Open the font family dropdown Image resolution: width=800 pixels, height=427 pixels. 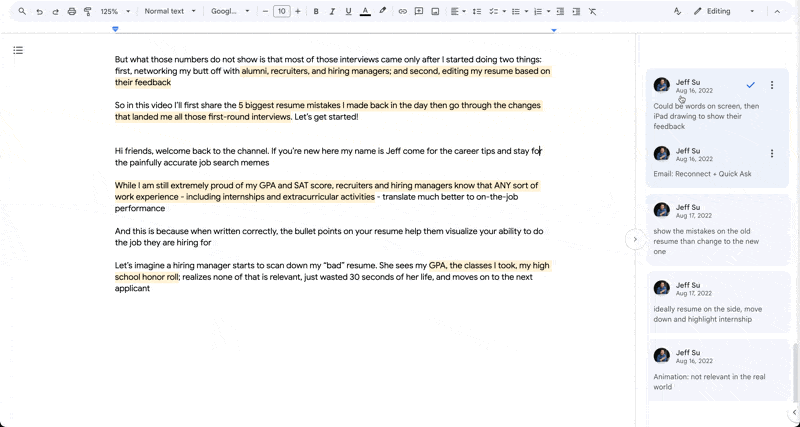(x=230, y=11)
